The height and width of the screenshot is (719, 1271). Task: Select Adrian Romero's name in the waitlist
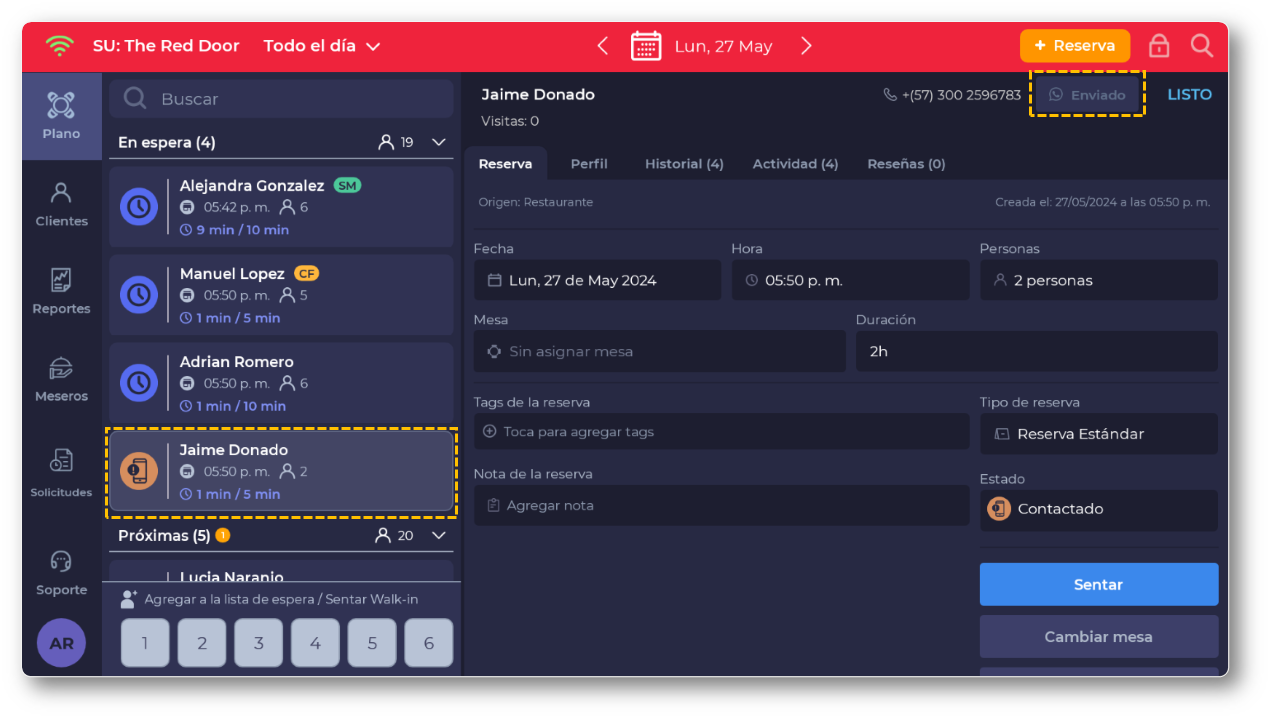point(237,362)
